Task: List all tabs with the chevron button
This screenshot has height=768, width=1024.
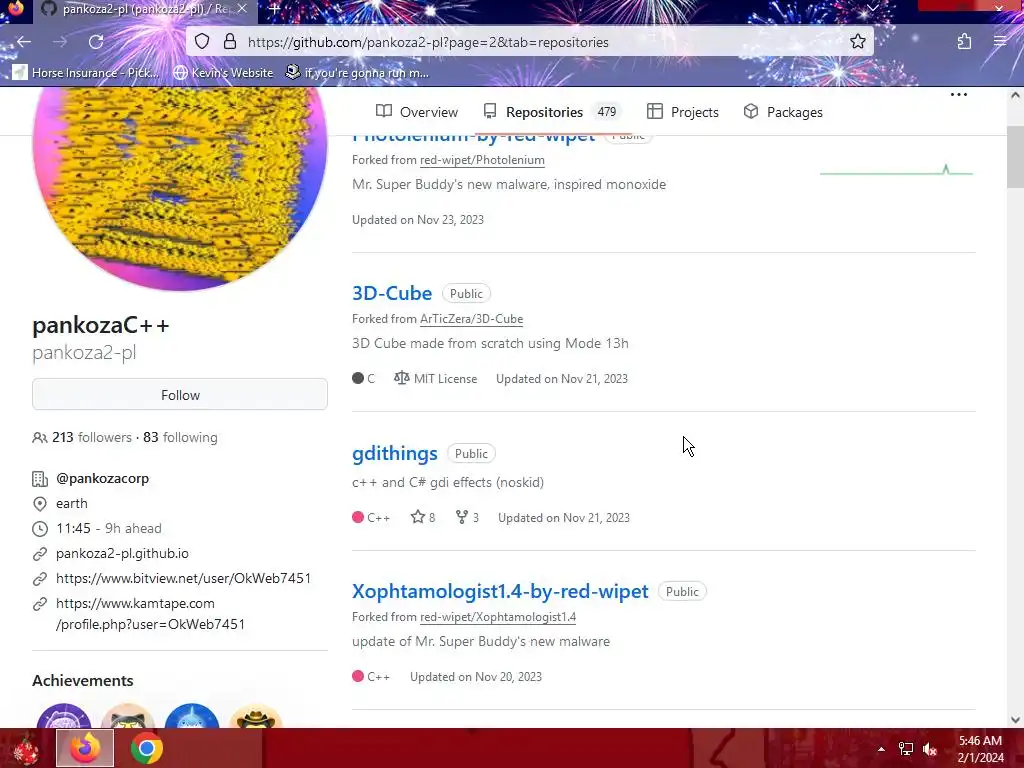Action: (x=872, y=8)
